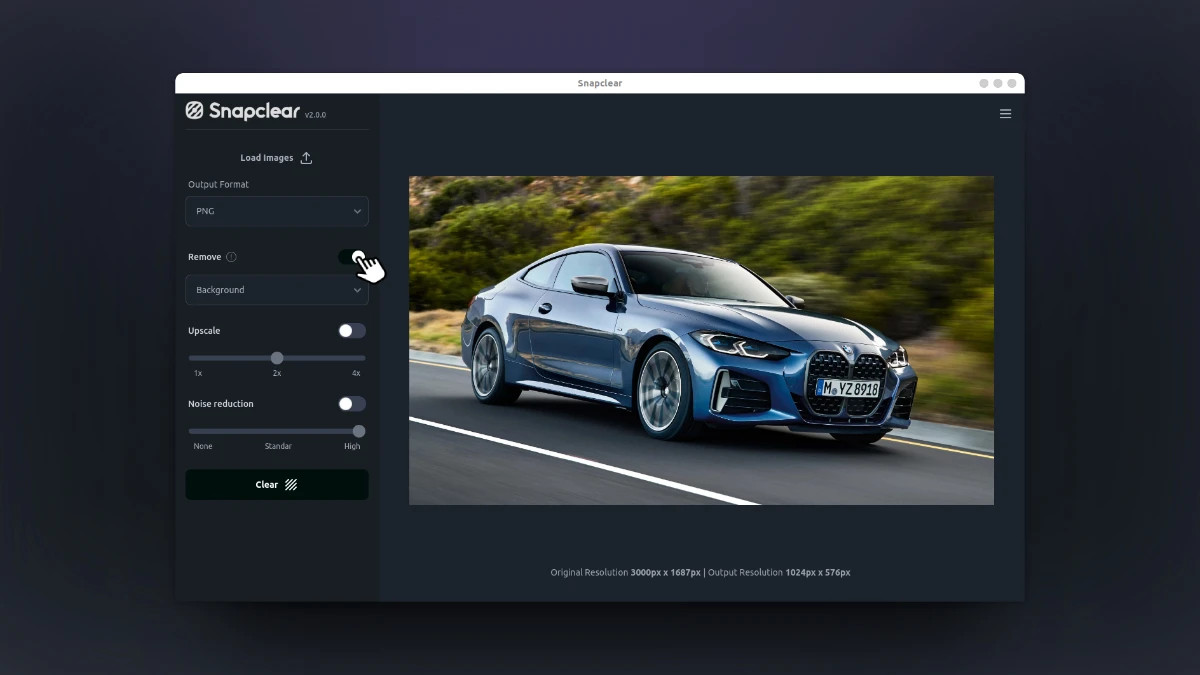Click the Noise reduction slider handle at High
The height and width of the screenshot is (675, 1200).
(x=359, y=431)
